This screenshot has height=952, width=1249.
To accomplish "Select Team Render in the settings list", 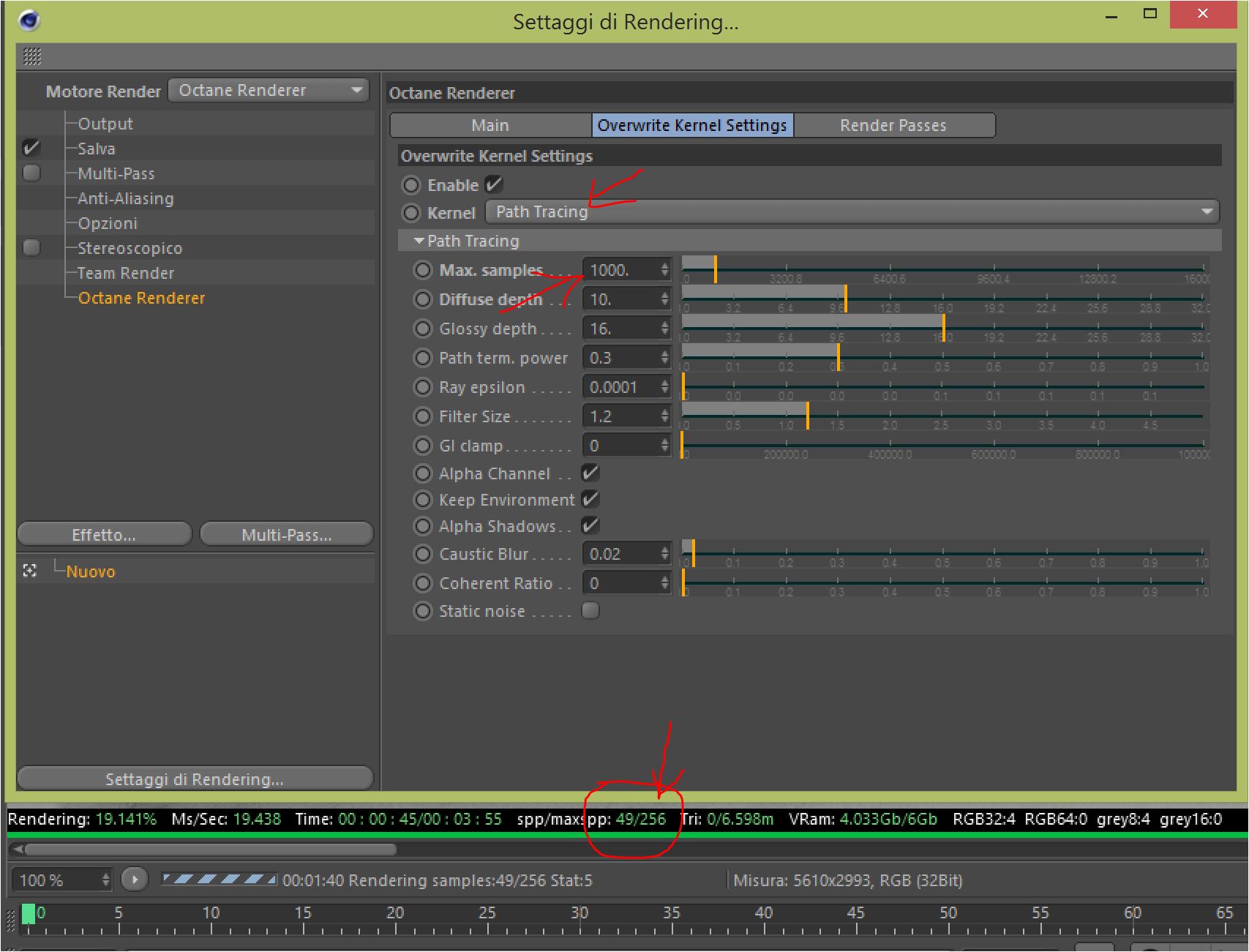I will (x=126, y=273).
